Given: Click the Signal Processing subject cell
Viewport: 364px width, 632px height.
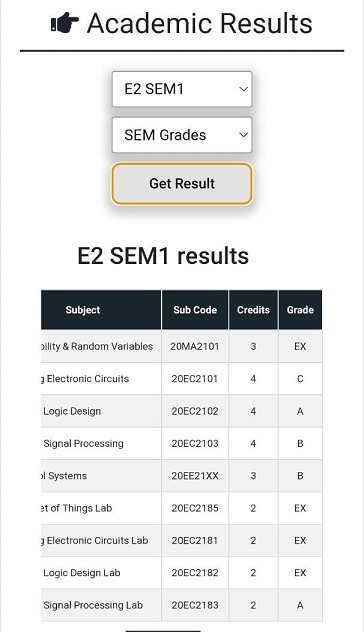Looking at the screenshot, I should click(101, 444).
